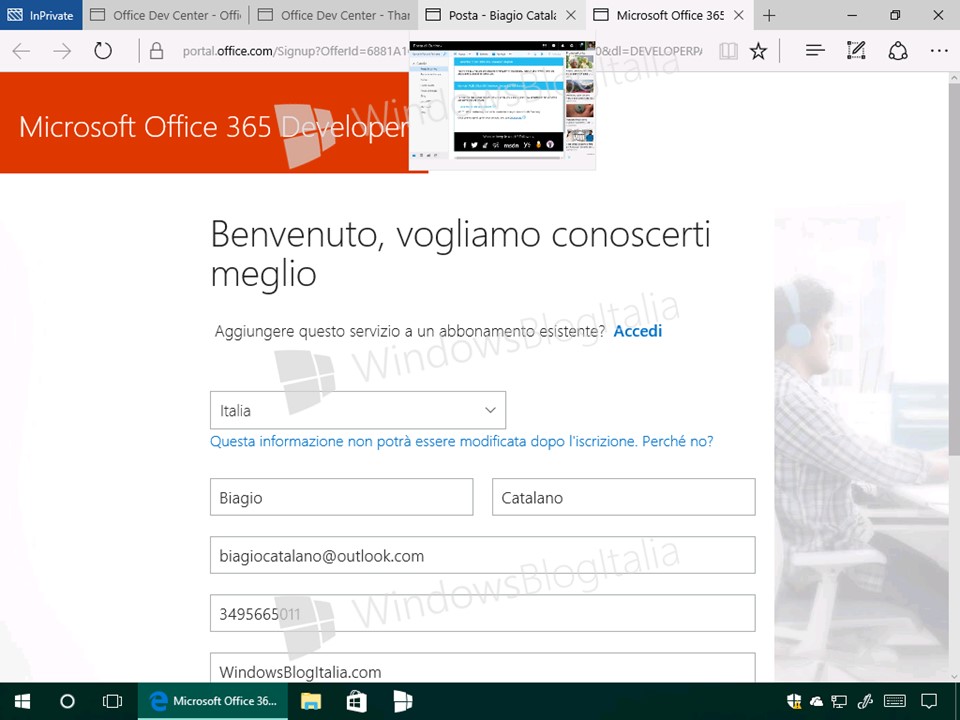Click the 'Aggiungere questo servizio' question text
Image resolution: width=960 pixels, height=720 pixels.
tap(410, 331)
